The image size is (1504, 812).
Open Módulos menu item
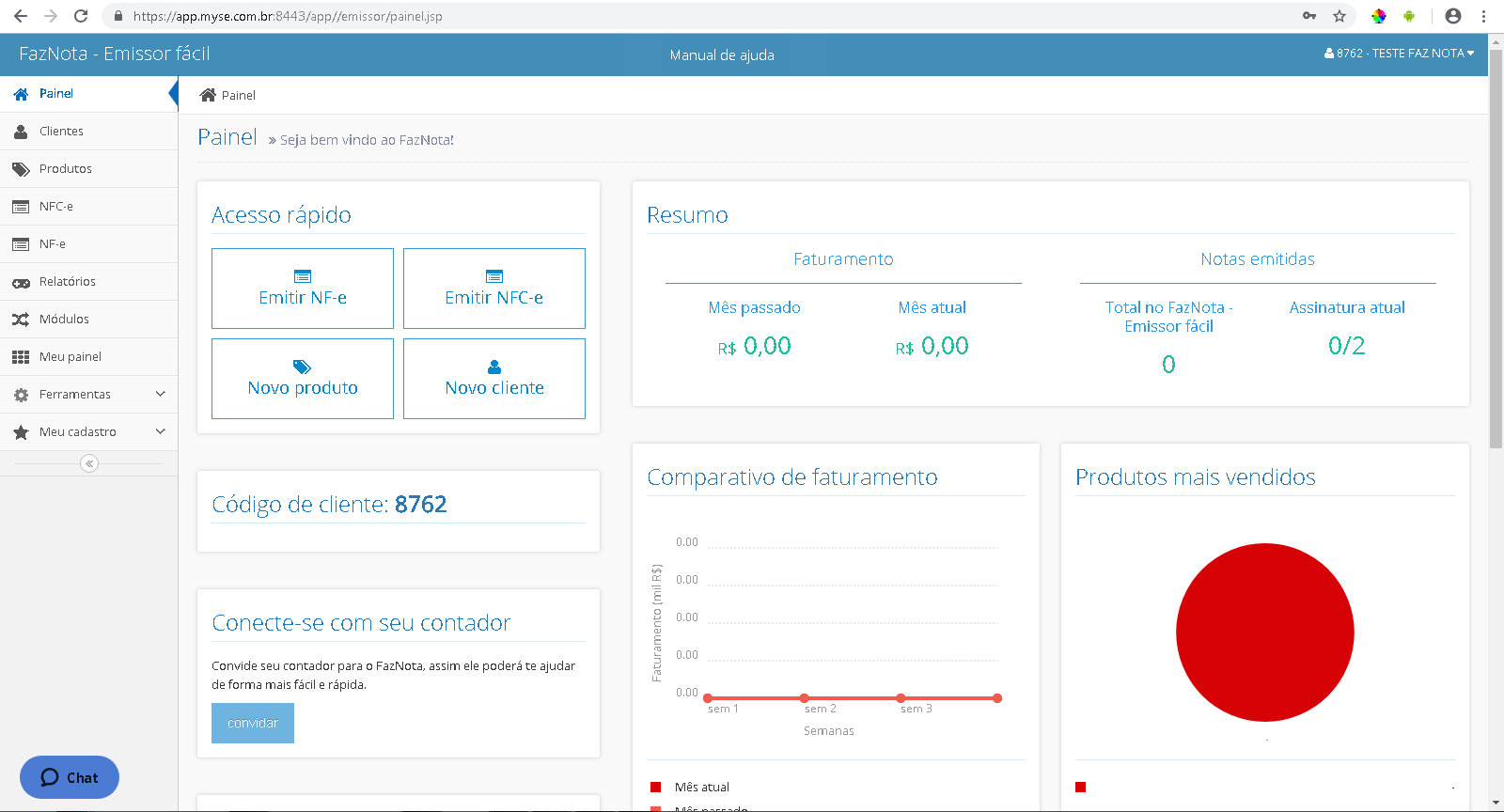88,320
